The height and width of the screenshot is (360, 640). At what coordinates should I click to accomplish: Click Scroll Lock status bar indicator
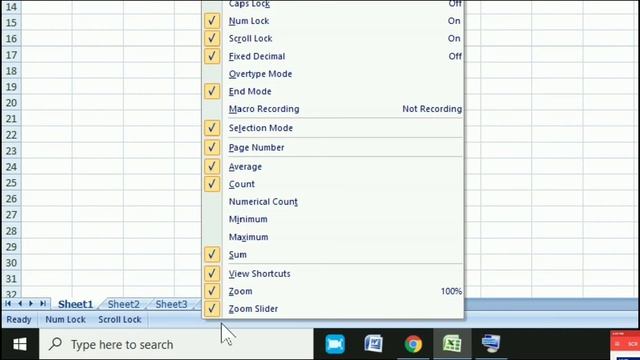pyautogui.click(x=120, y=320)
